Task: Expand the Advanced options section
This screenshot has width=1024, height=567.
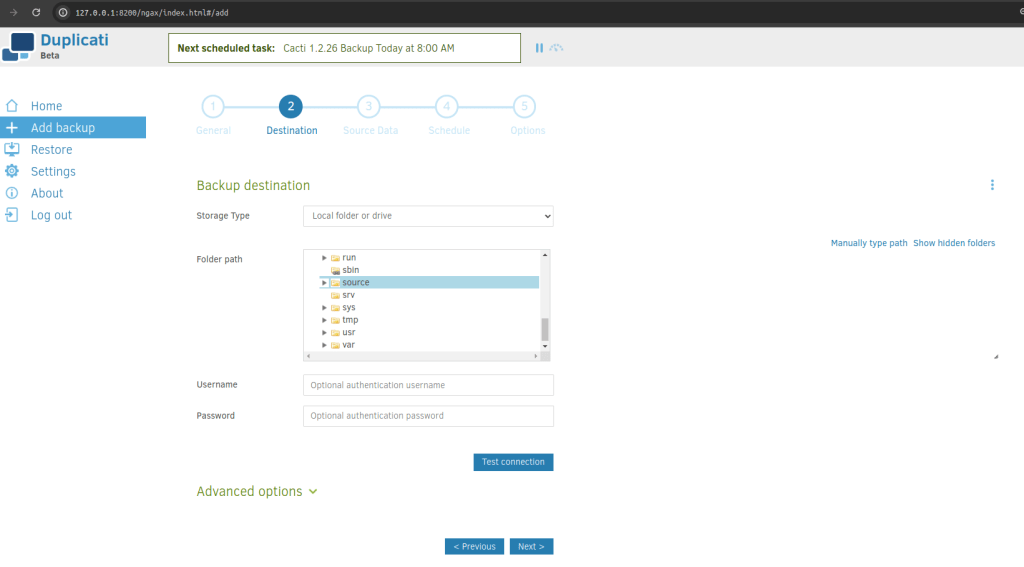Action: [256, 492]
